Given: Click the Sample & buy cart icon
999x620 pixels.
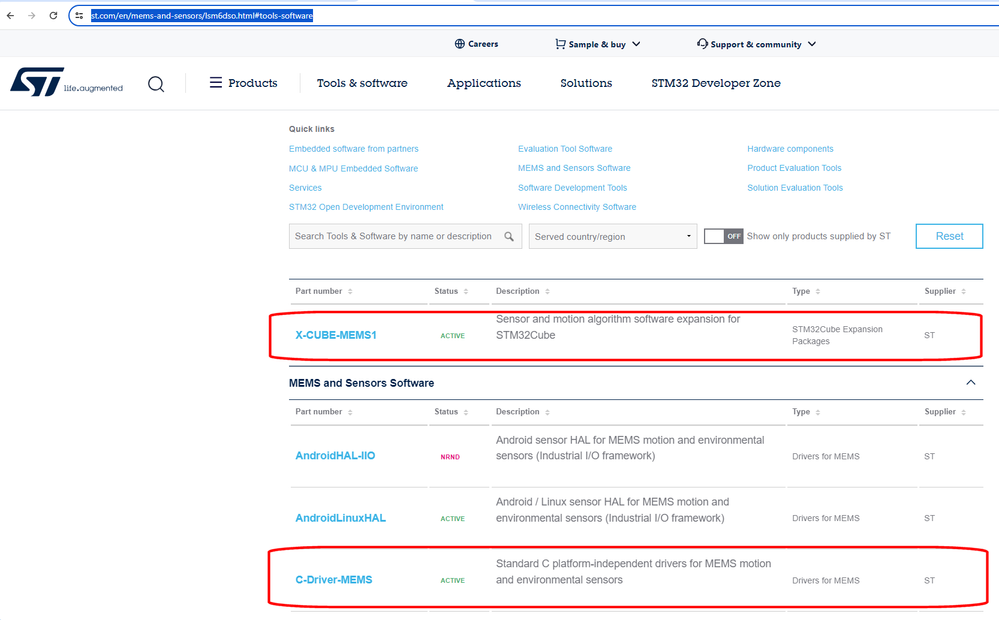Looking at the screenshot, I should point(560,44).
